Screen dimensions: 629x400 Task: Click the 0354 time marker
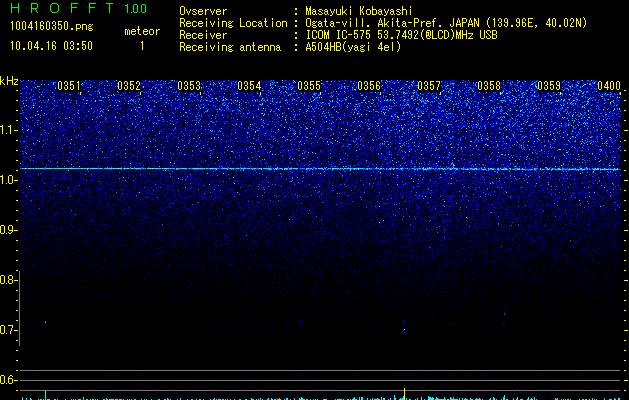(x=249, y=86)
